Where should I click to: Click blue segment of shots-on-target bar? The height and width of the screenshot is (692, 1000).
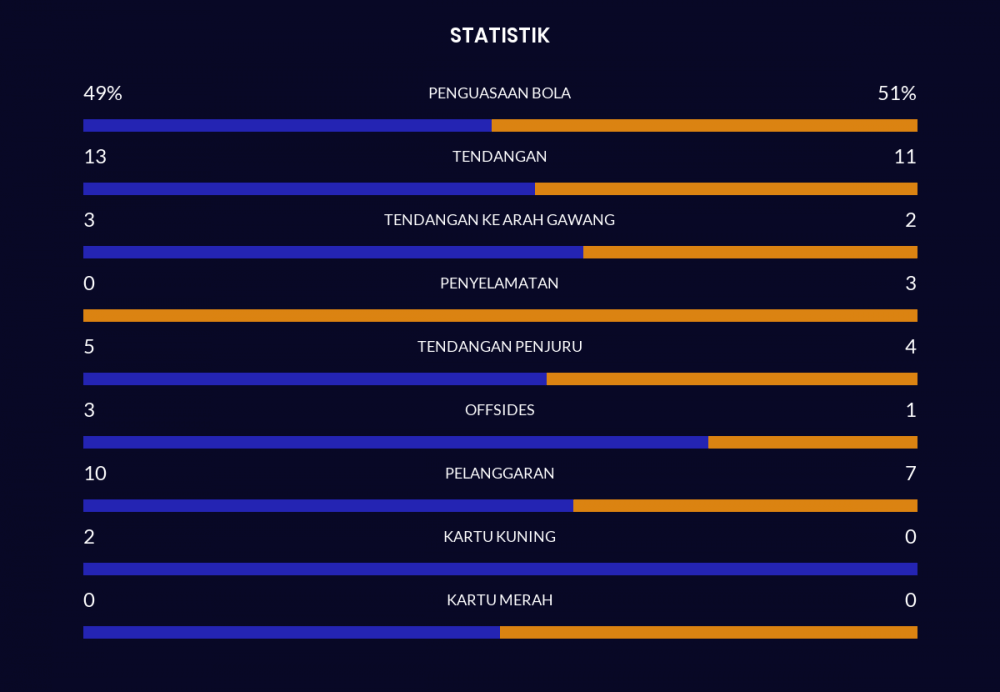point(333,252)
